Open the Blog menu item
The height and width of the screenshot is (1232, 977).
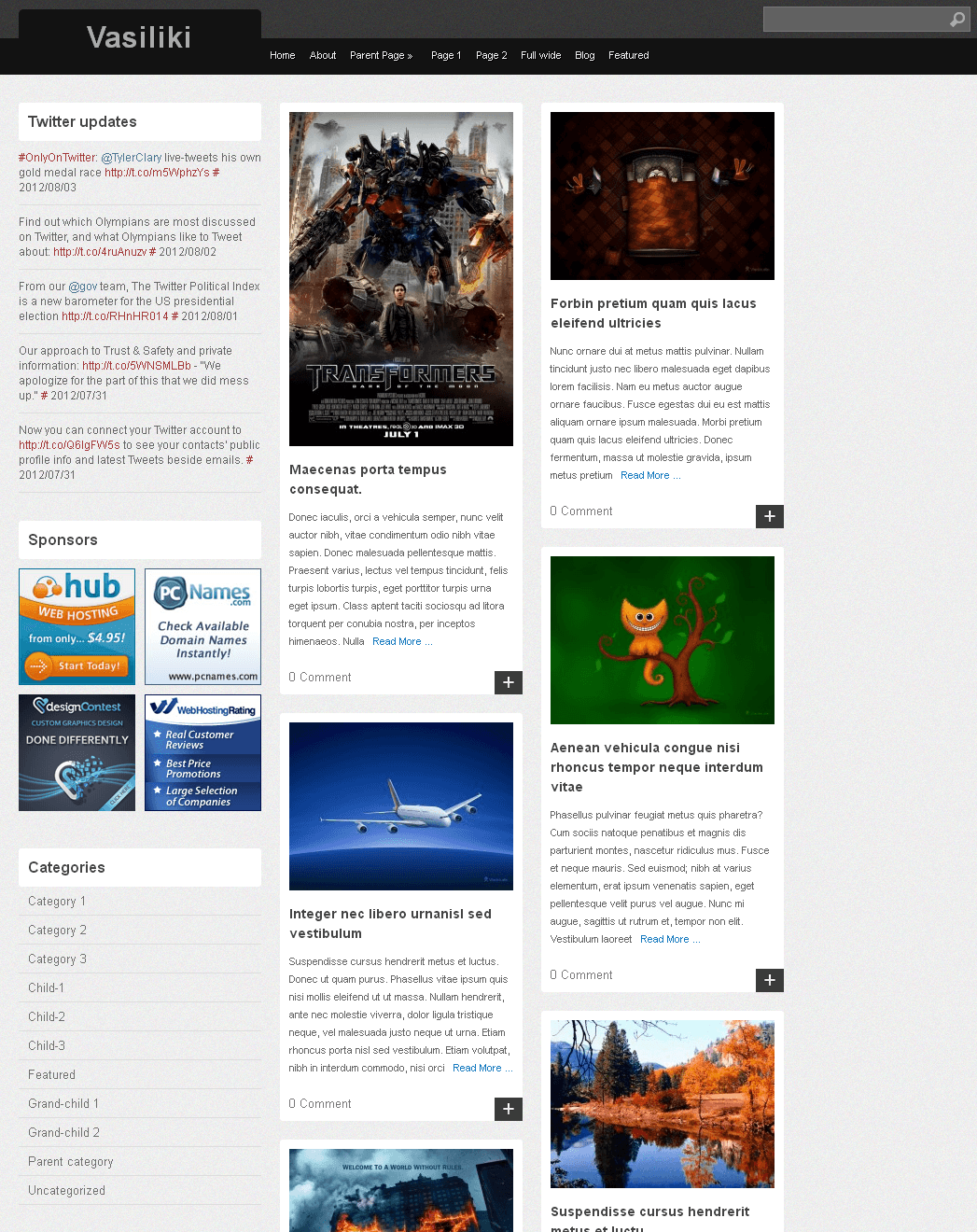coord(585,55)
